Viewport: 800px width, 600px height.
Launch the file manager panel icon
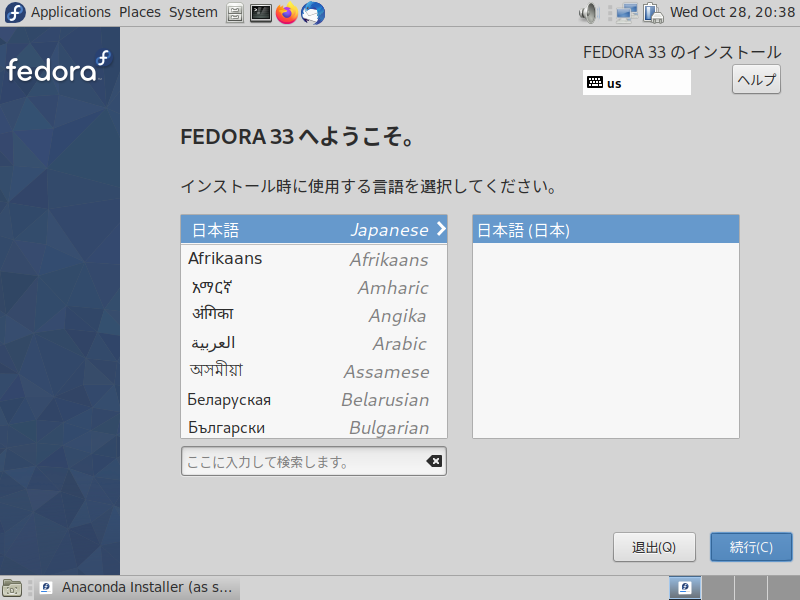click(x=235, y=13)
